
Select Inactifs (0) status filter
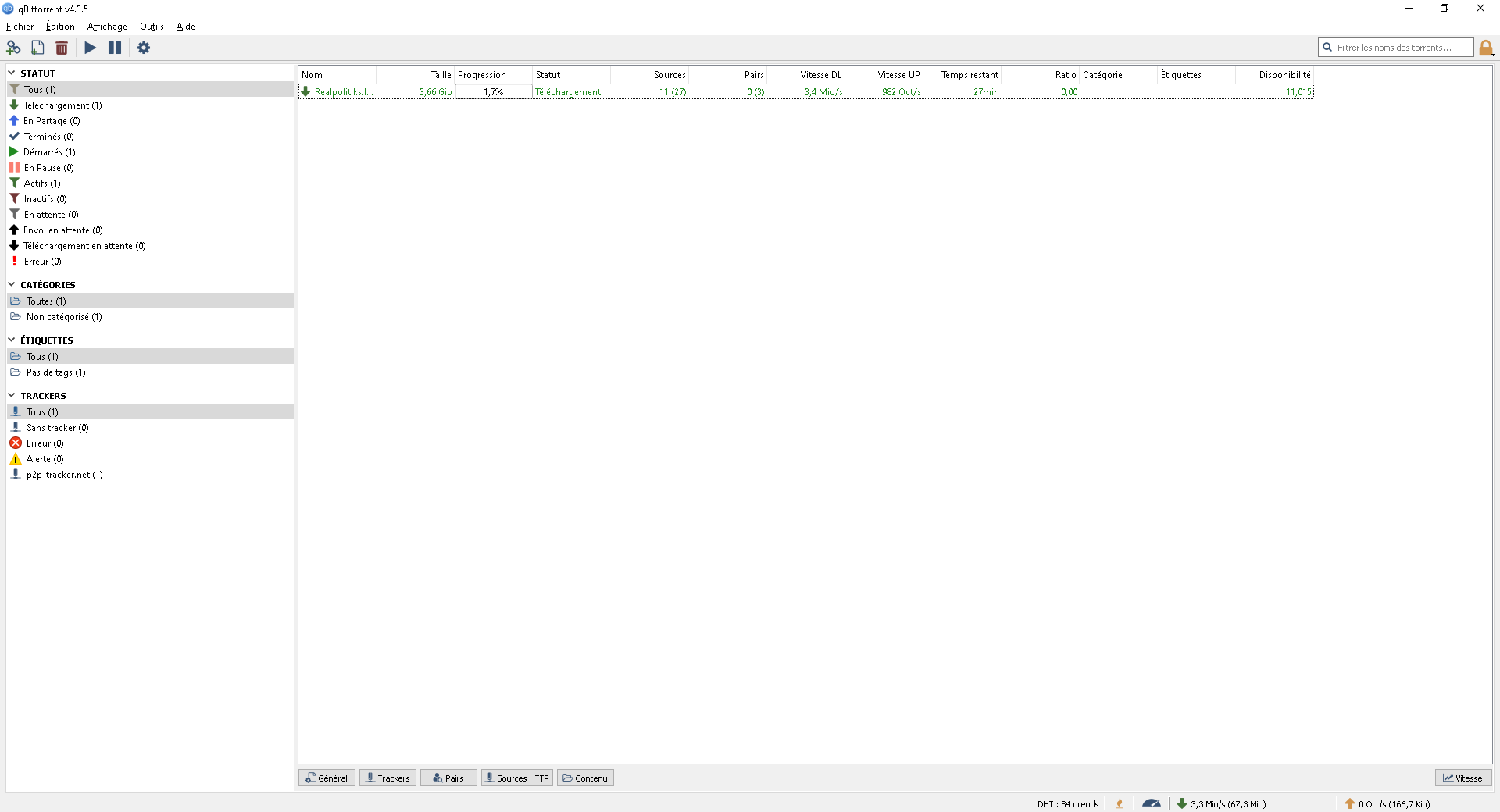coord(150,199)
